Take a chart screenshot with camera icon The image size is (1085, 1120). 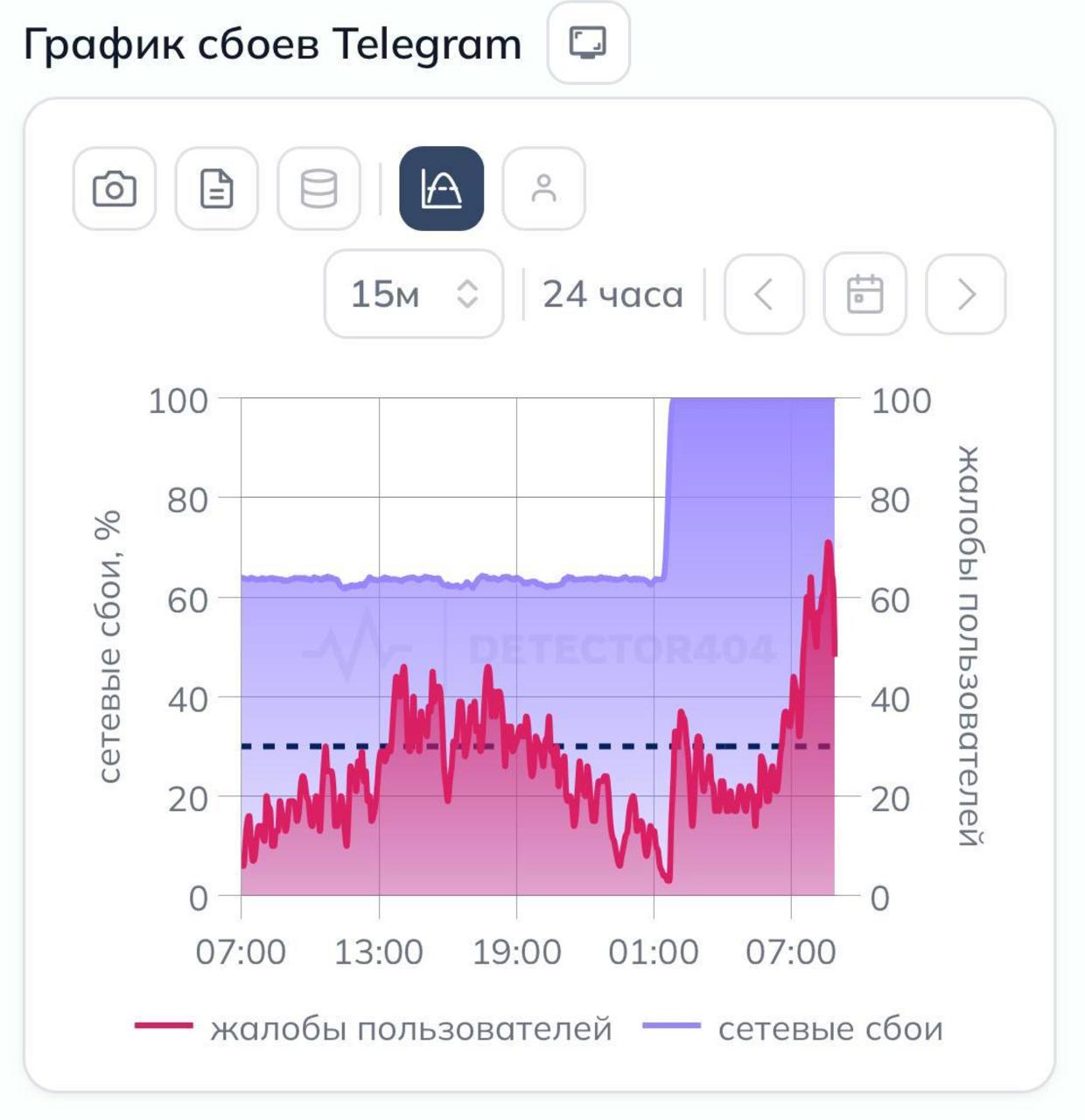pyautogui.click(x=115, y=188)
